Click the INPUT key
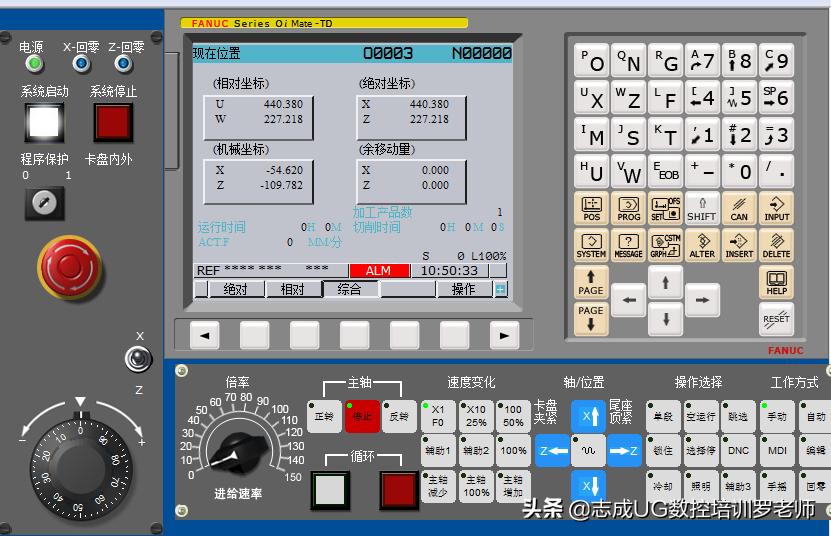Viewport: 831px width, 536px height. click(776, 208)
